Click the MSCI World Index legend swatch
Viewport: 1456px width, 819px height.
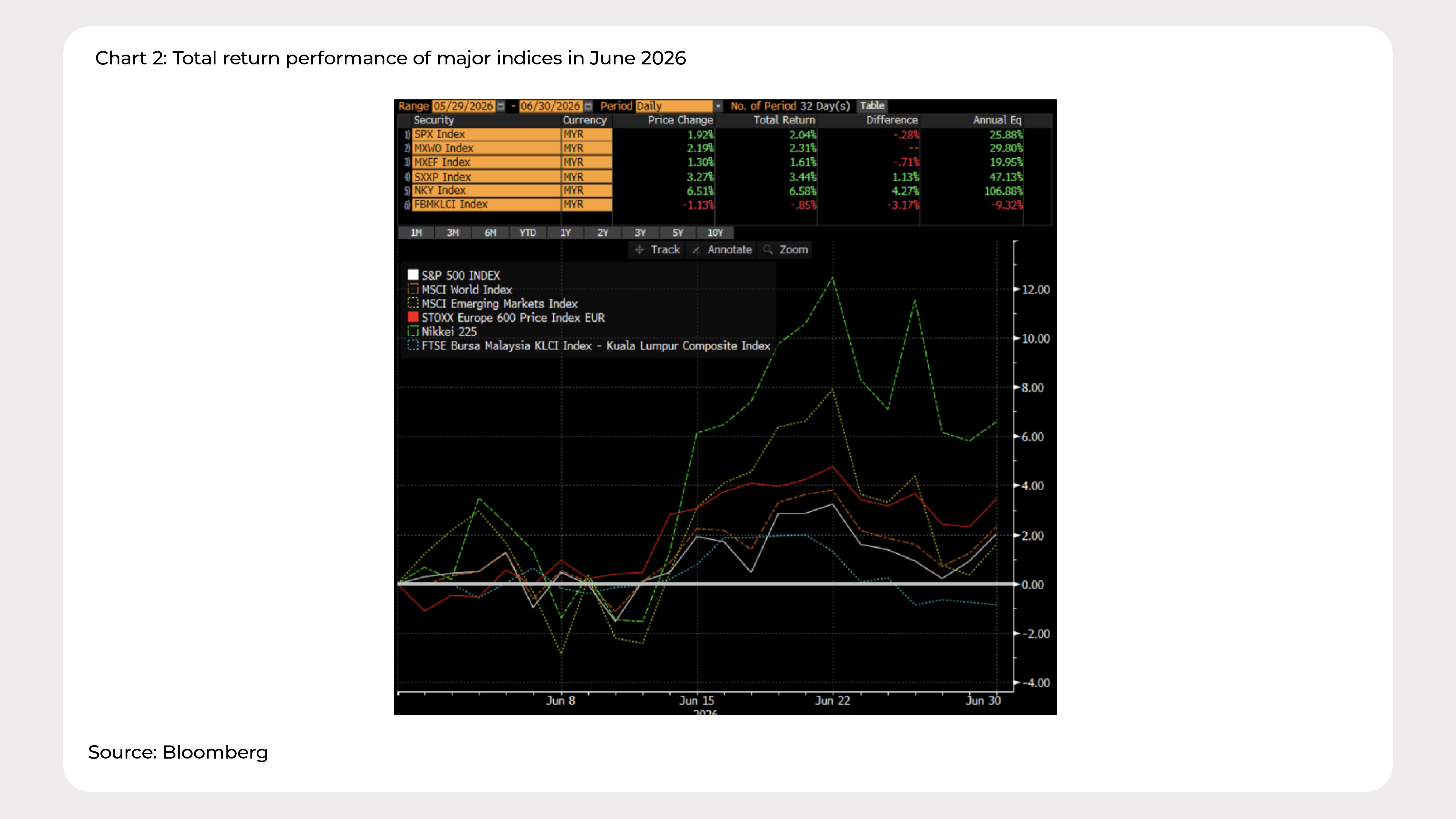[x=413, y=289]
